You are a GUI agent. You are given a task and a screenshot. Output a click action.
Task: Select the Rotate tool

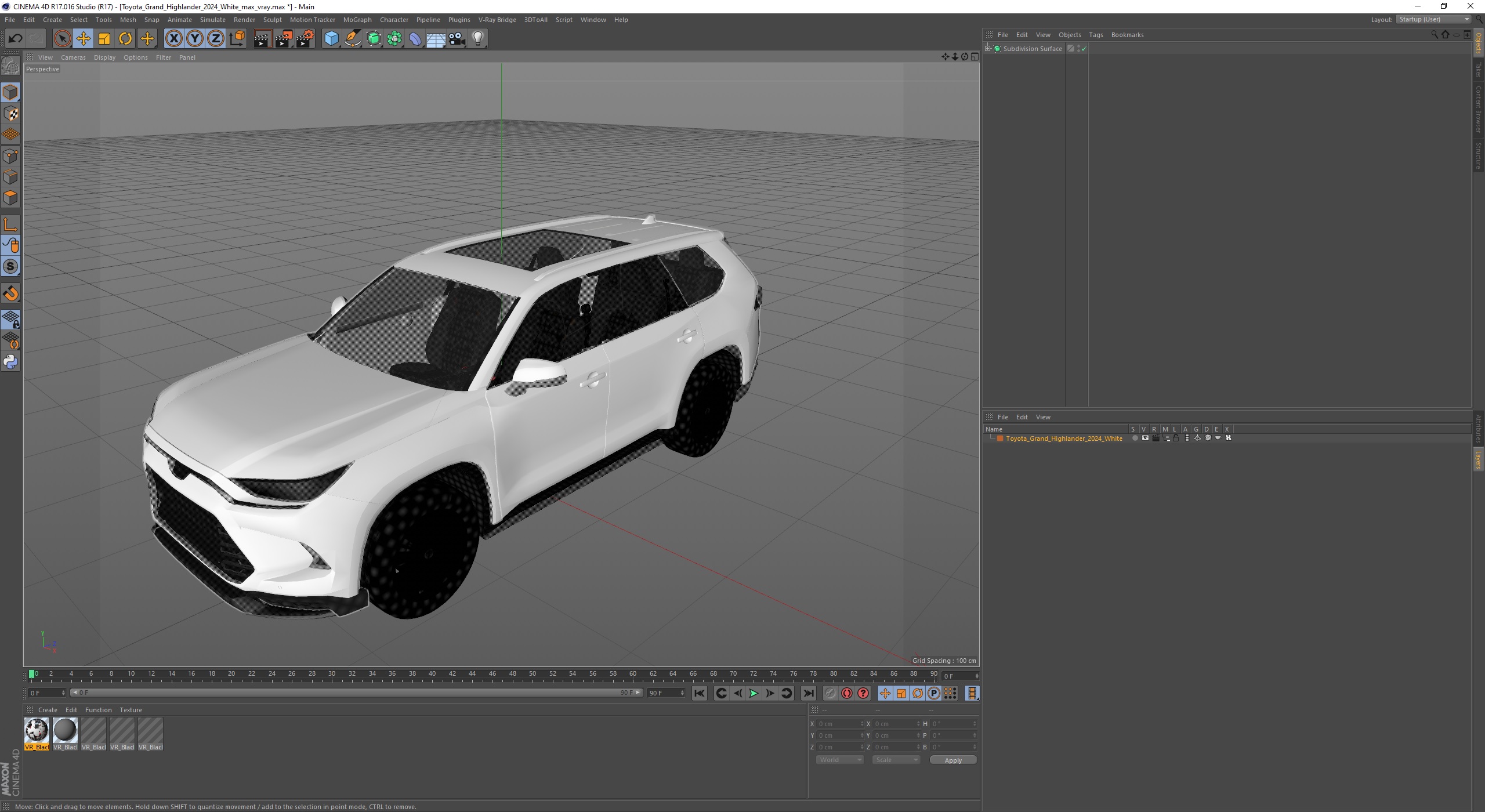tap(125, 39)
